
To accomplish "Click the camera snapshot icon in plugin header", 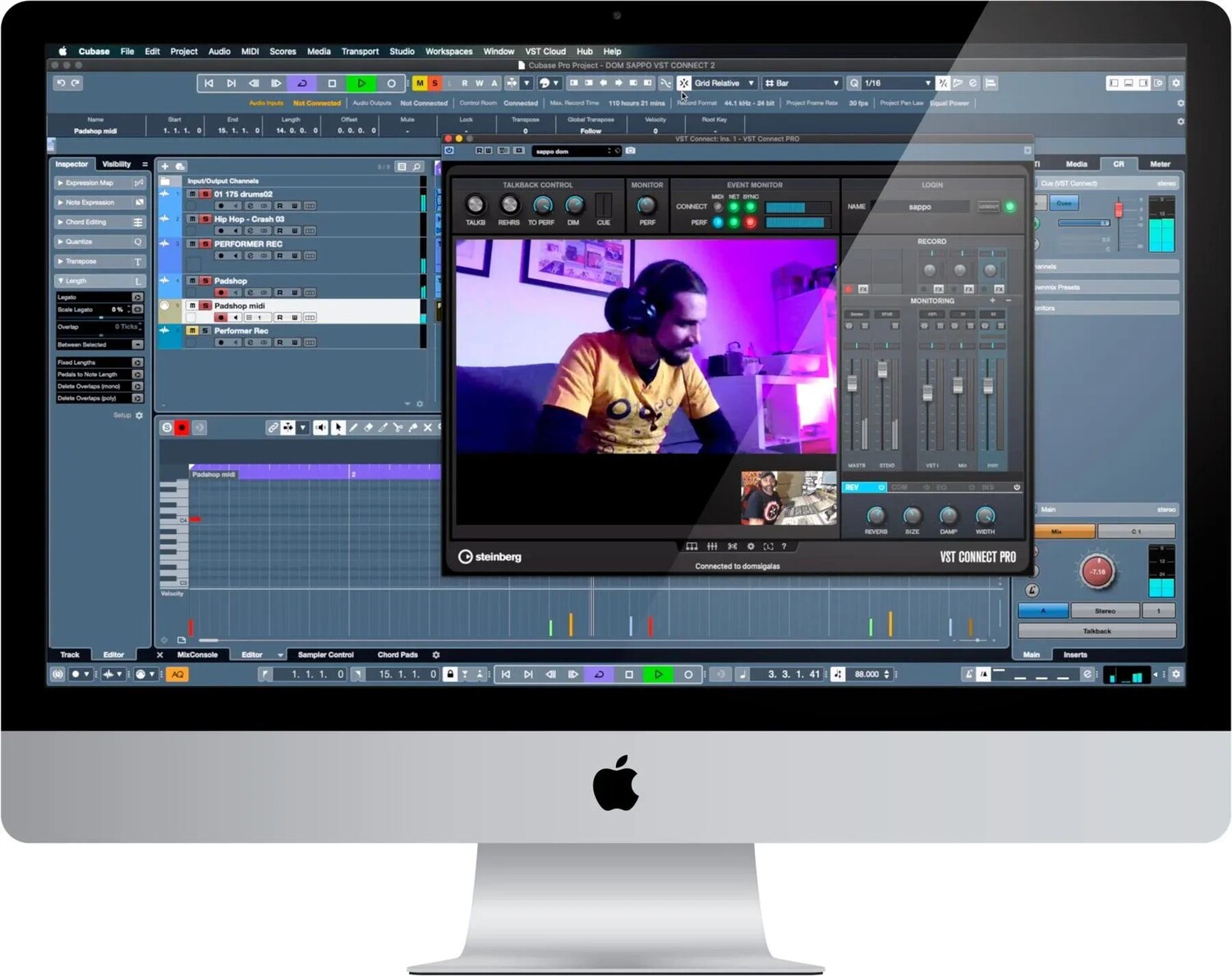I will pyautogui.click(x=630, y=150).
